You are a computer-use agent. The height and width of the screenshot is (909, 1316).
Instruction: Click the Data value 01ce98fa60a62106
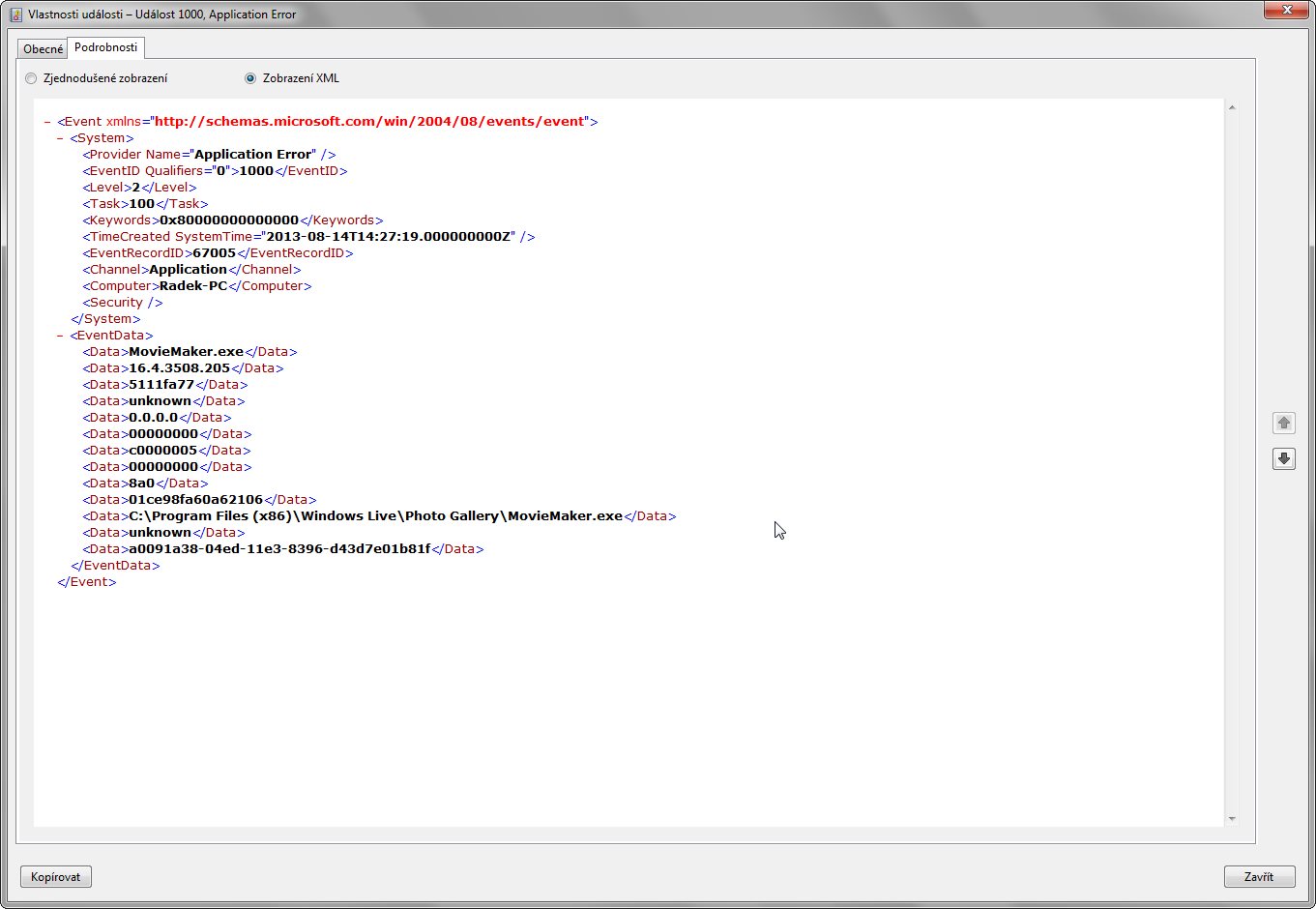[x=195, y=500]
